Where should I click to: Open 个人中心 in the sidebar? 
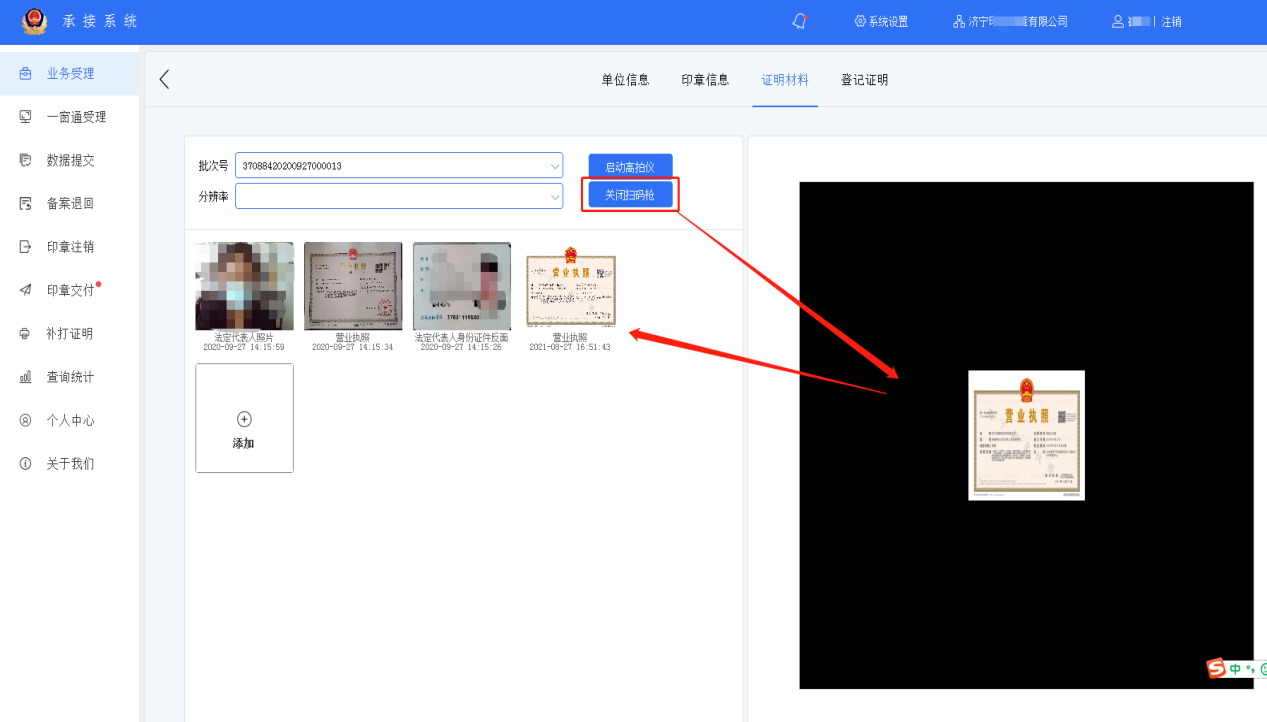coord(70,421)
